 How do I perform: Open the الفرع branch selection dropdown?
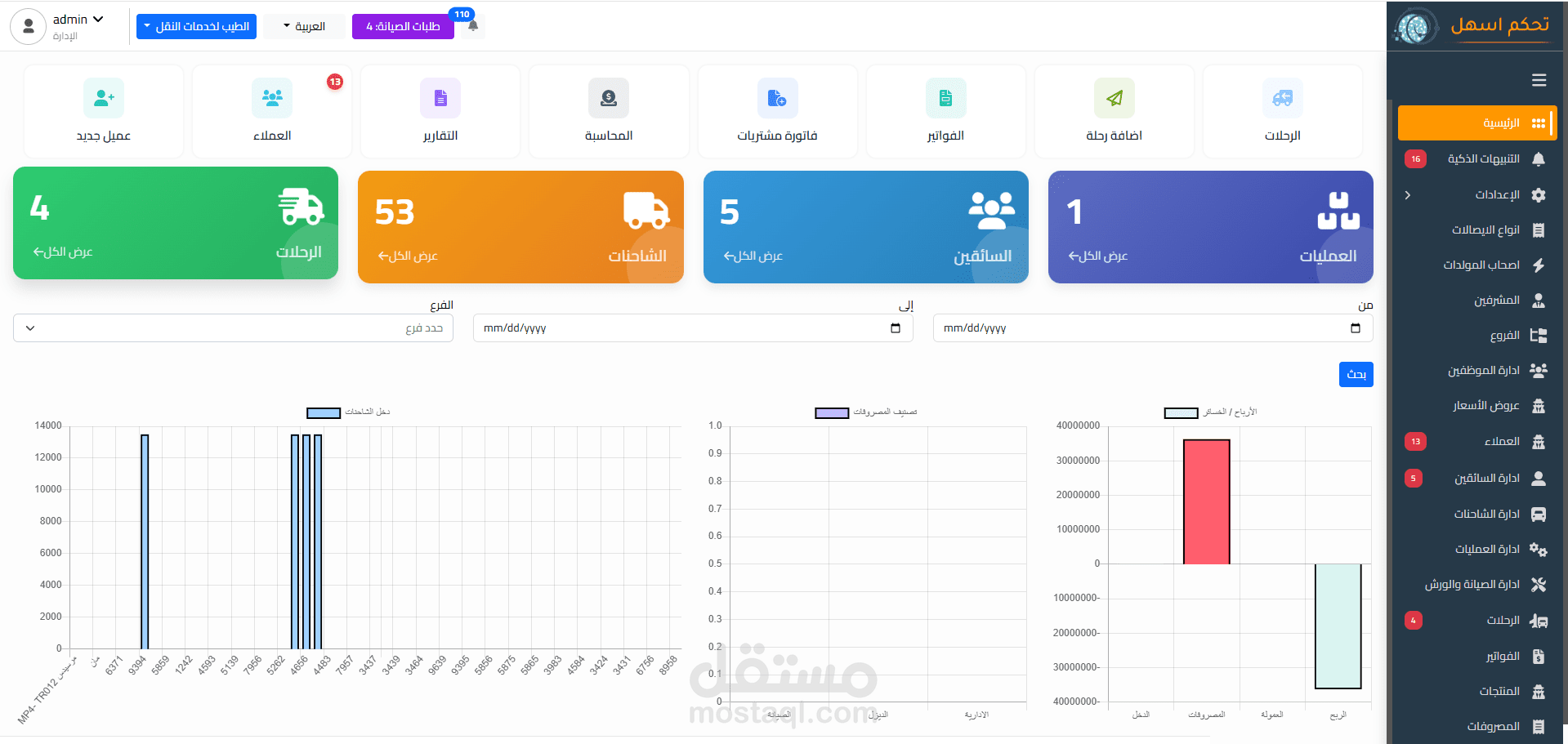point(233,327)
